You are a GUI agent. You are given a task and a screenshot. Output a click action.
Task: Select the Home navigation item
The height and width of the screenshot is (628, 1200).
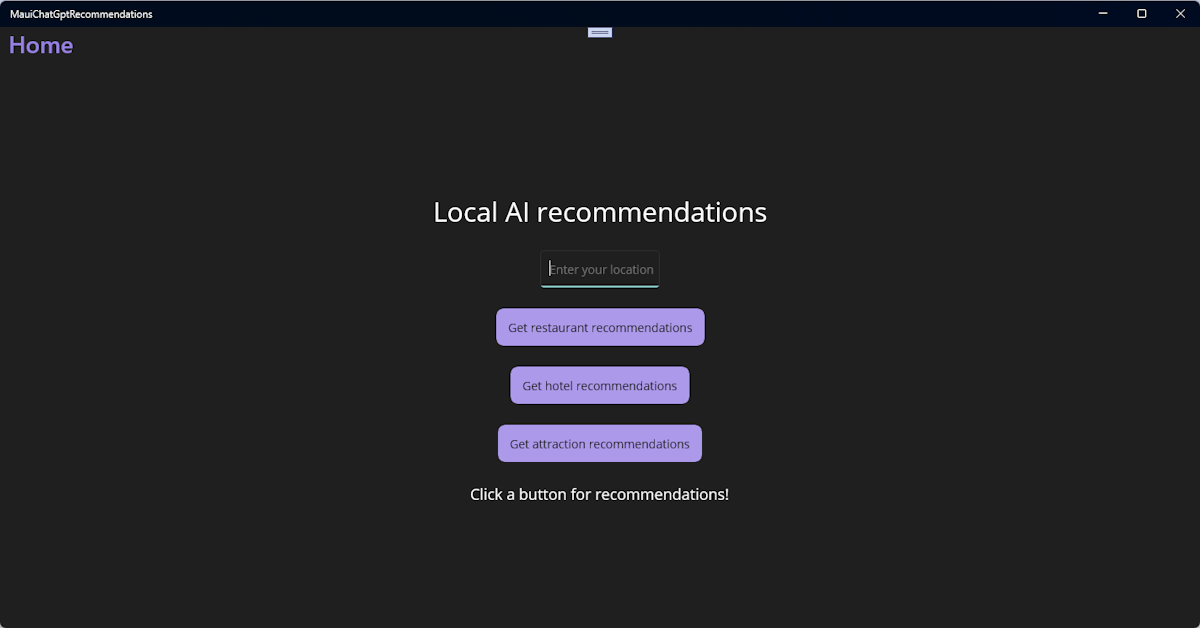coord(40,45)
